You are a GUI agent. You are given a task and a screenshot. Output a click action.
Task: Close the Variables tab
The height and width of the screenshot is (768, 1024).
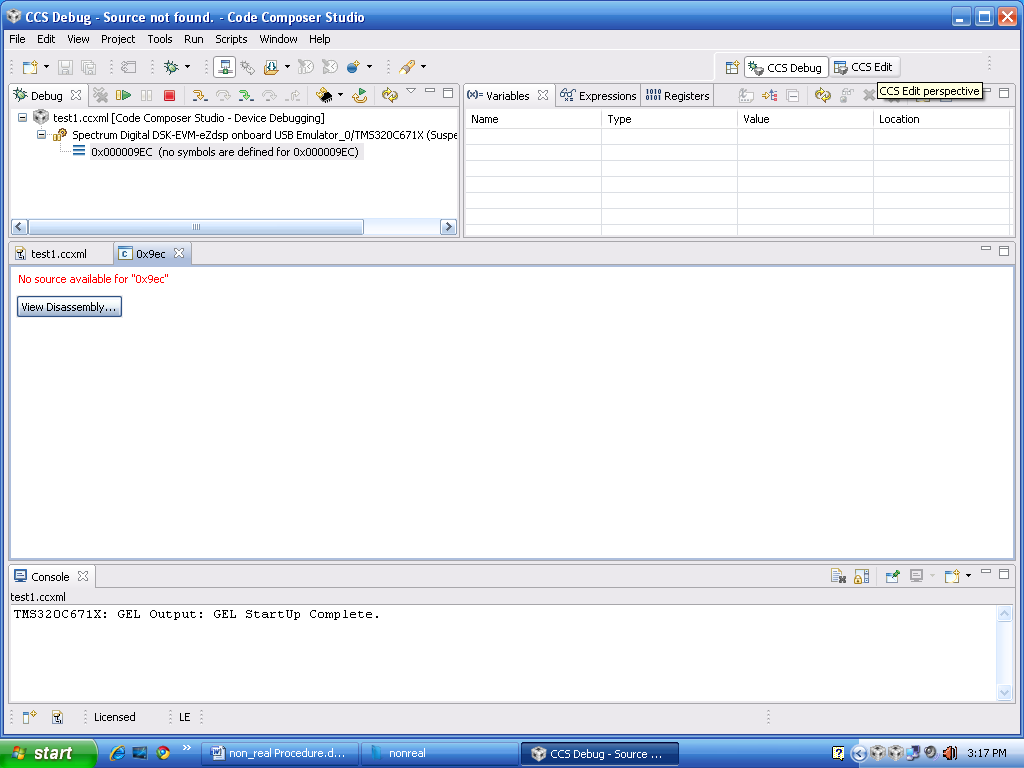pyautogui.click(x=543, y=95)
